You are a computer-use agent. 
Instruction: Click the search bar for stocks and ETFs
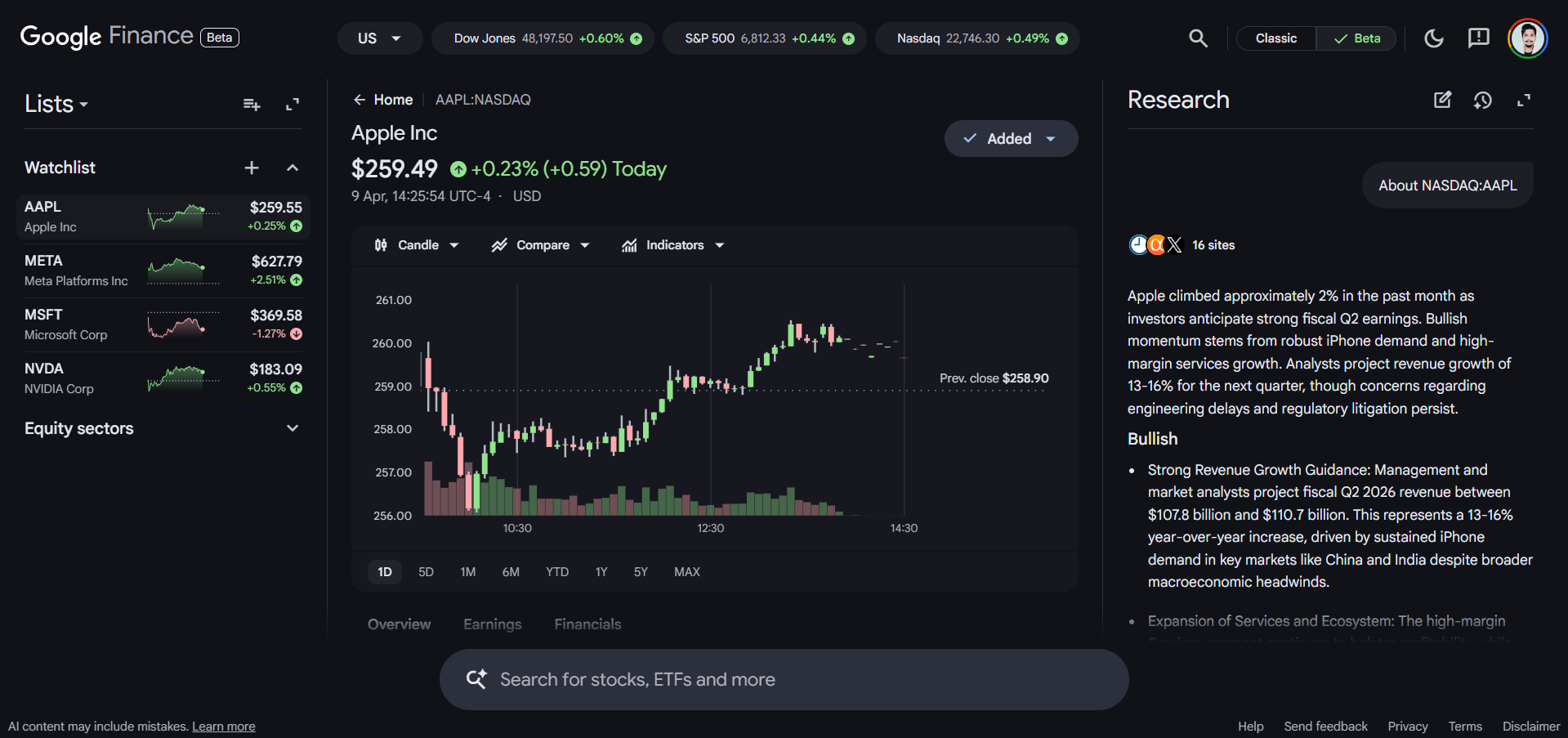(783, 679)
